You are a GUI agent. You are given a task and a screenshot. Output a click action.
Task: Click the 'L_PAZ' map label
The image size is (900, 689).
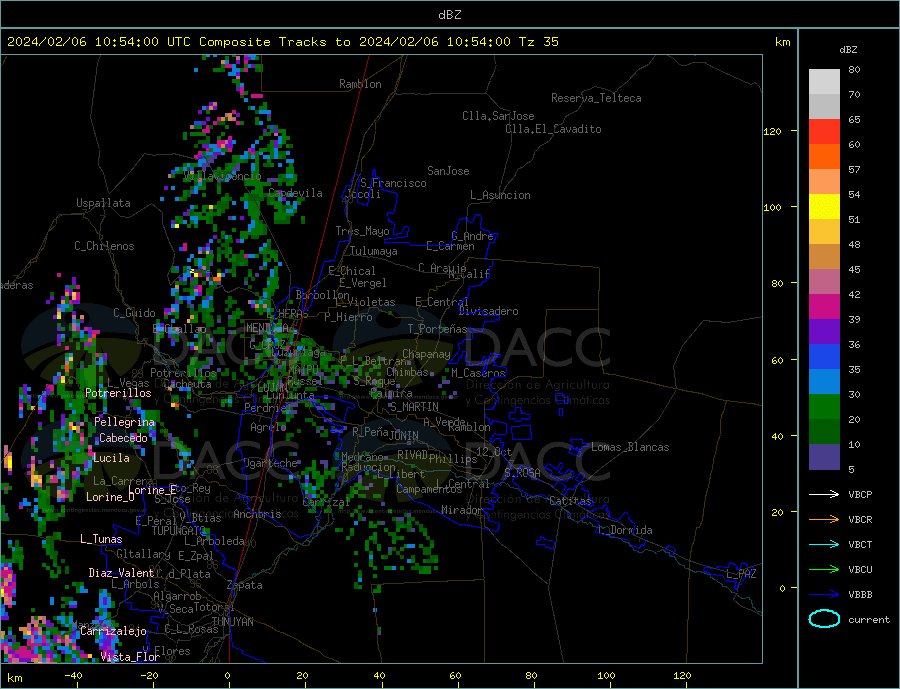tap(742, 574)
